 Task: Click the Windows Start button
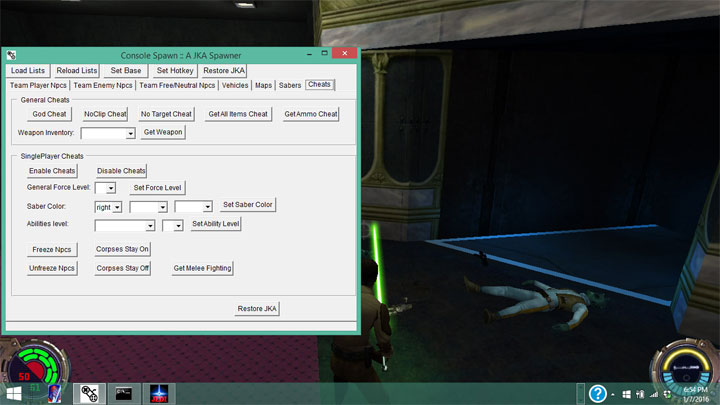(17, 393)
